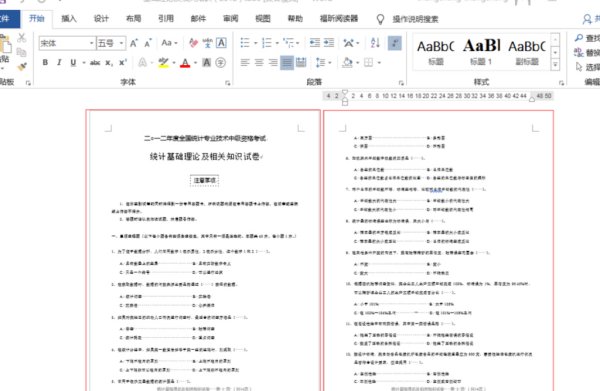Image resolution: width=600 pixels, height=391 pixels.
Task: Click the Copy icon
Action: [x=21, y=52]
